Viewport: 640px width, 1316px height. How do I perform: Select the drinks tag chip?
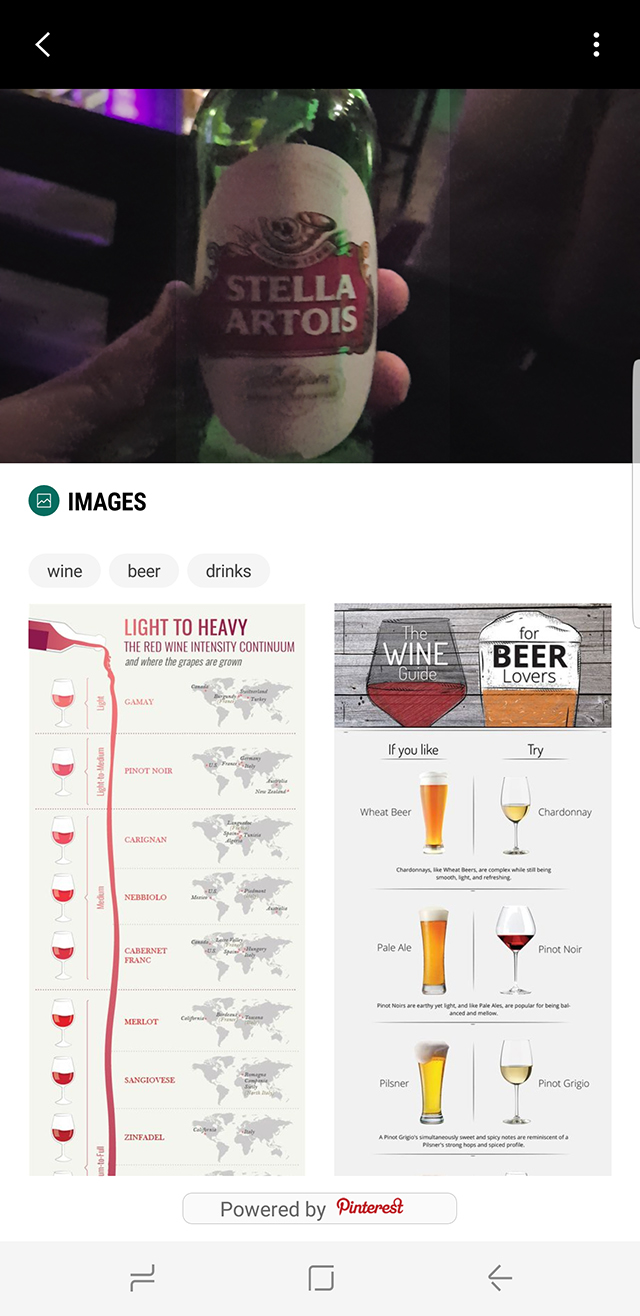point(228,571)
